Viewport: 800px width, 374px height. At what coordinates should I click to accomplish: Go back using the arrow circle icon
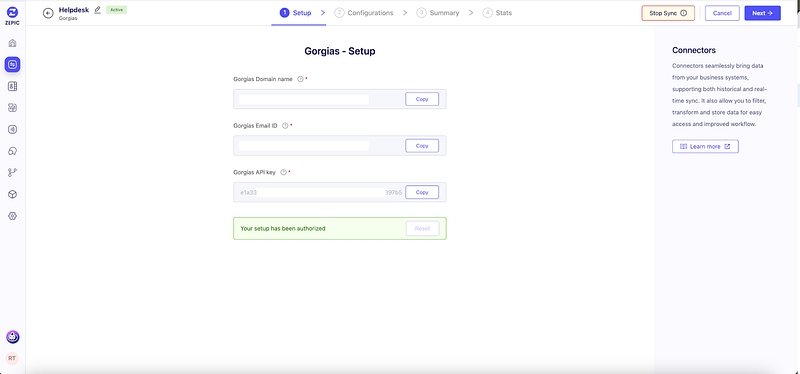tap(48, 13)
